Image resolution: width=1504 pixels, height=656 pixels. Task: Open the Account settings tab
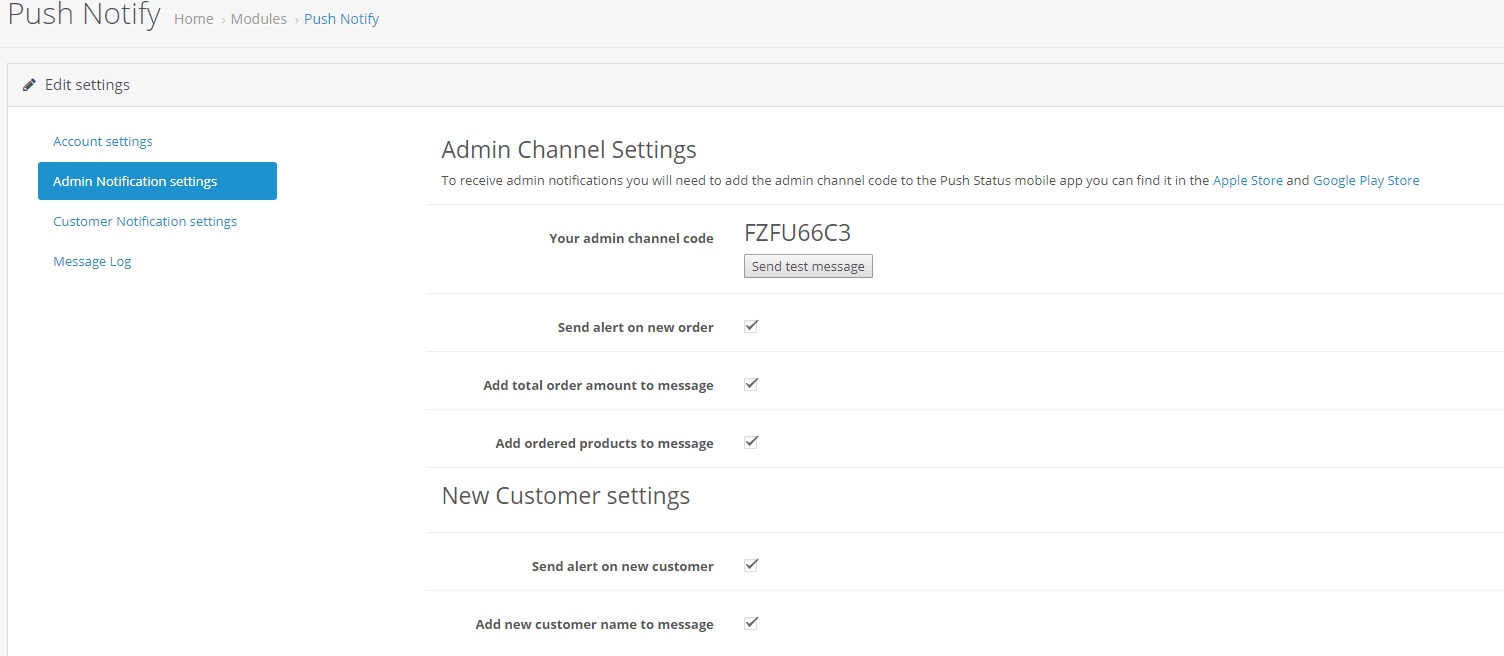pyautogui.click(x=103, y=142)
